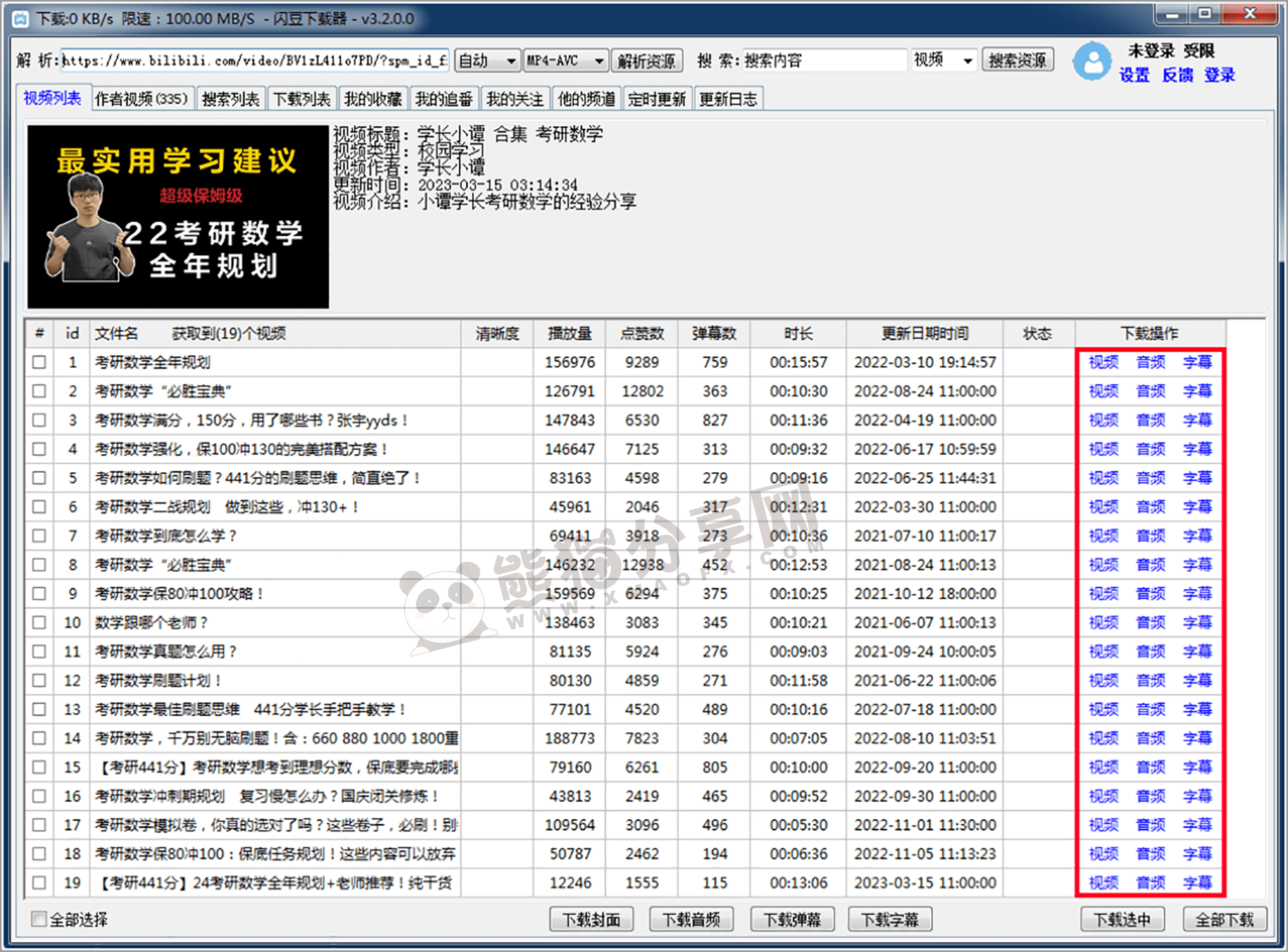Select the checkbox for 数学跟哪个老师 row

click(39, 622)
